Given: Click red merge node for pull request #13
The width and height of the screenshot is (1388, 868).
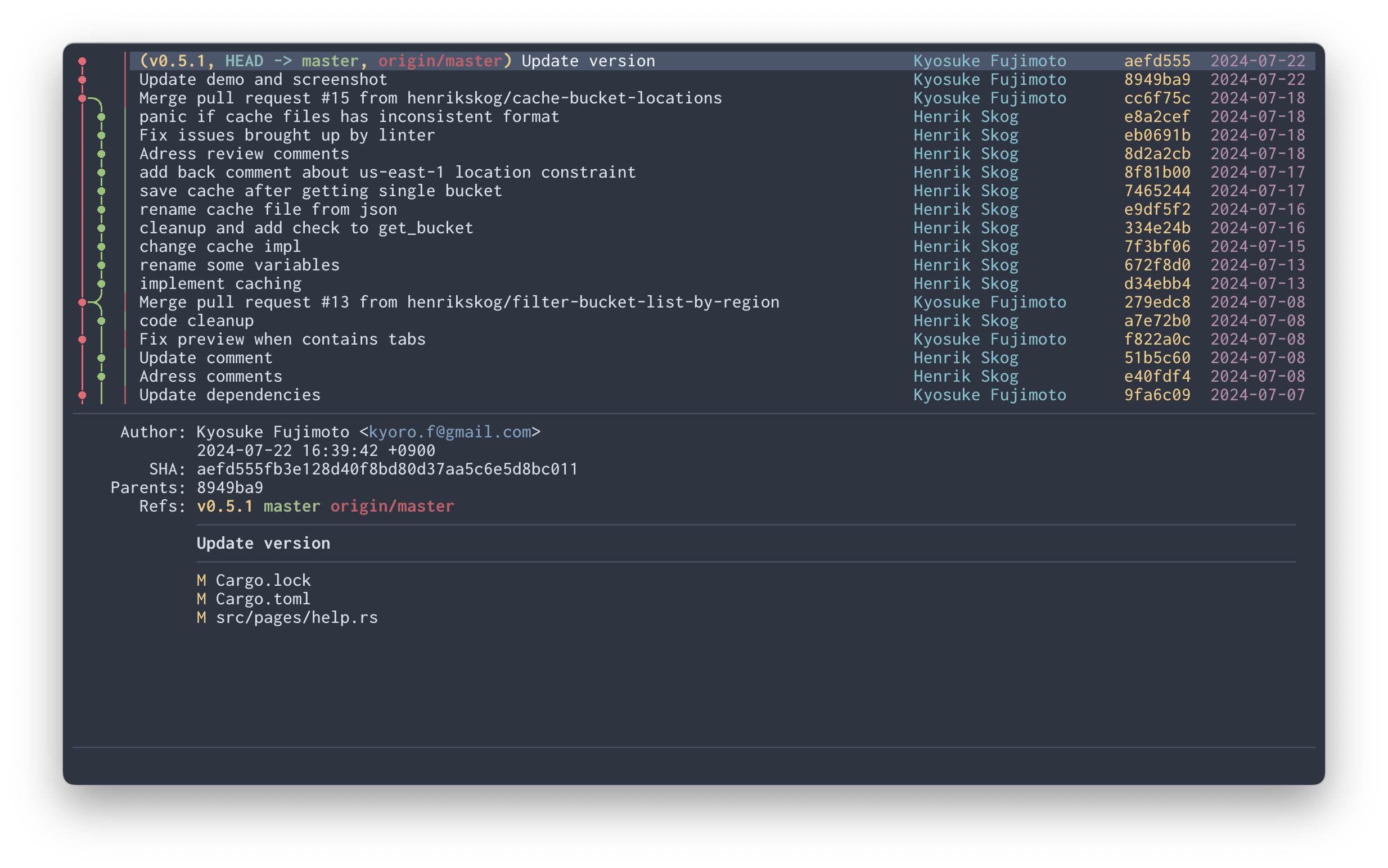Looking at the screenshot, I should (x=82, y=302).
